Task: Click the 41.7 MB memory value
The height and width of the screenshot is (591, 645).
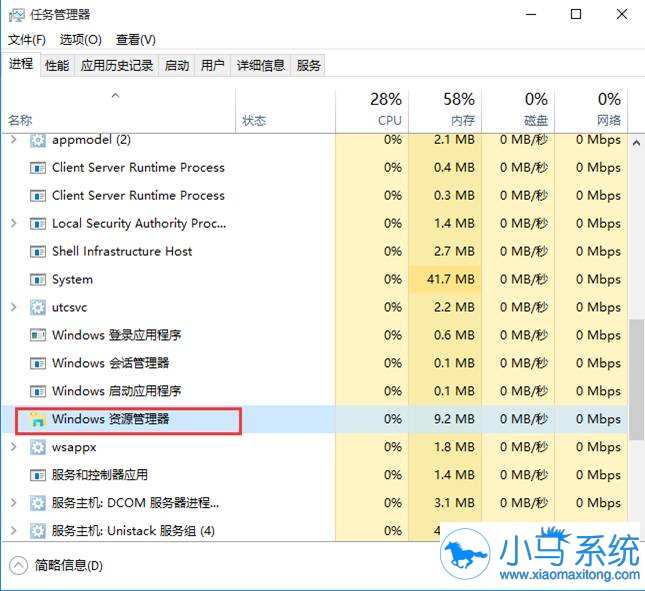Action: 451,280
